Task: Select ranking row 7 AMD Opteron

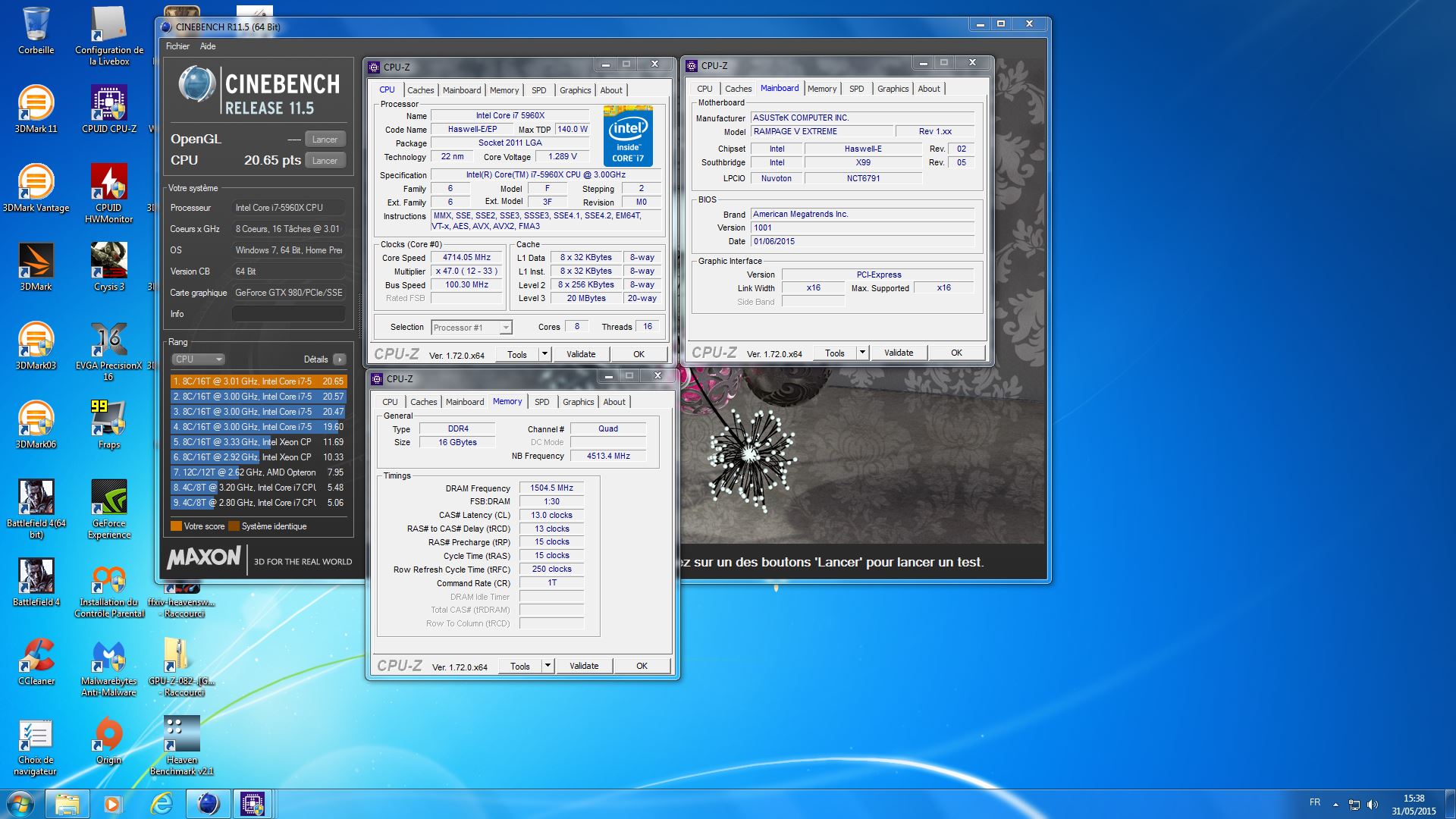Action: (x=258, y=472)
